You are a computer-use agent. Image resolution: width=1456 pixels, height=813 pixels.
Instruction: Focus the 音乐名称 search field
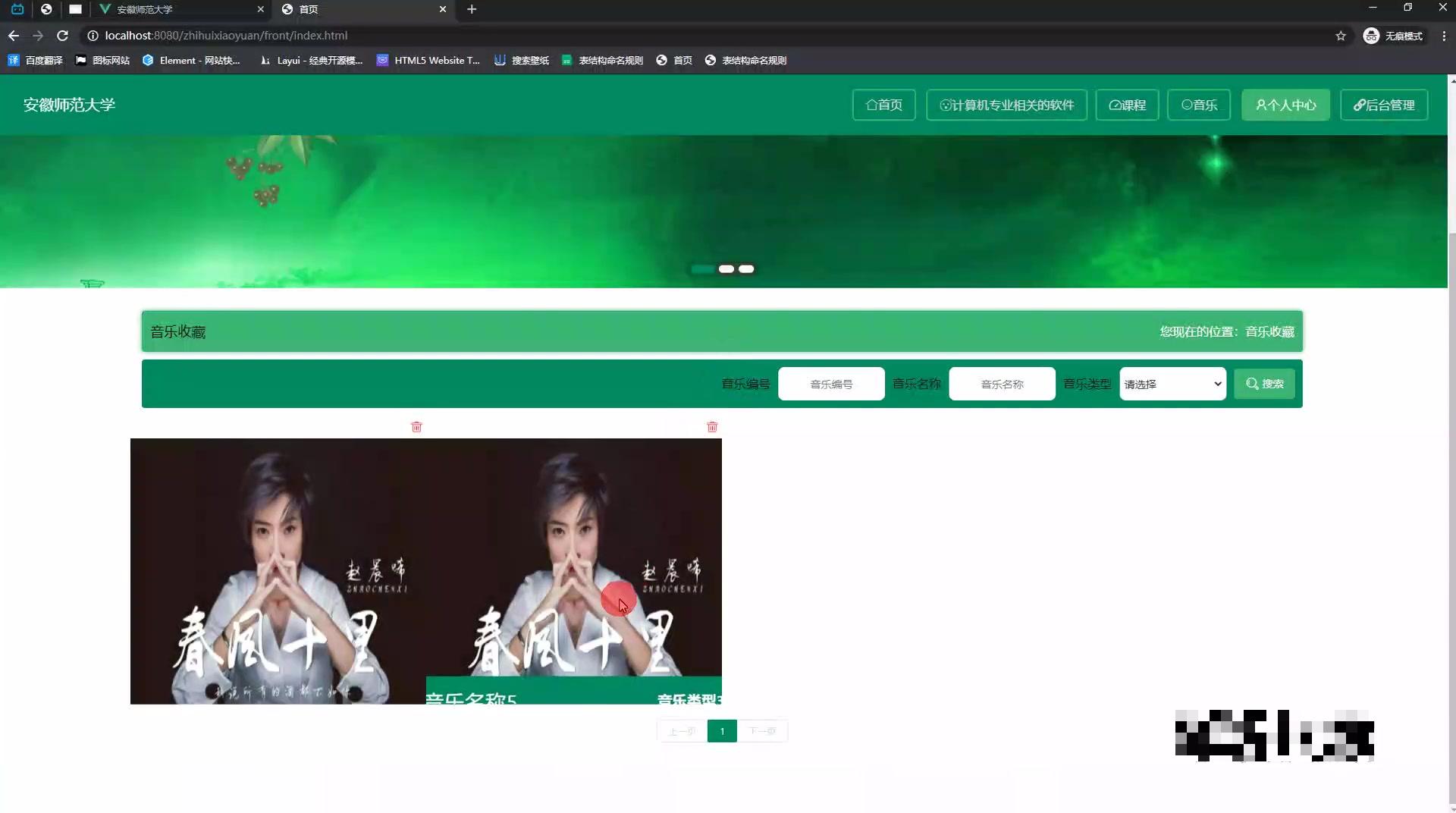pyautogui.click(x=1002, y=384)
